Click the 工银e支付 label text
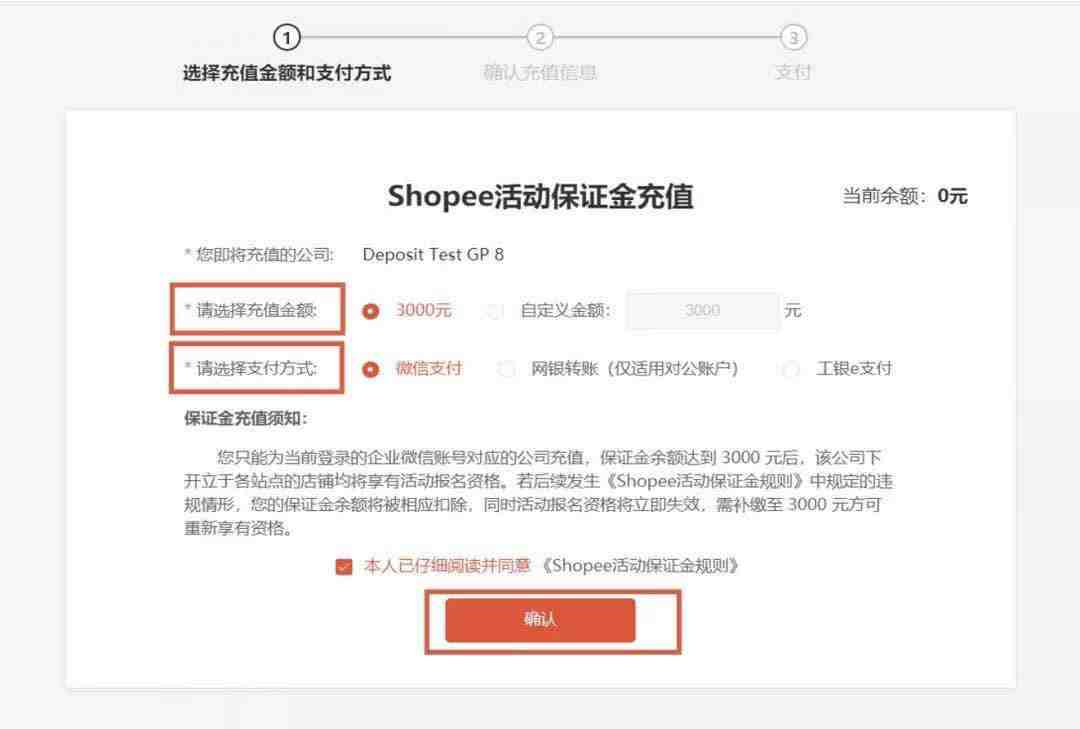The width and height of the screenshot is (1080, 729). coord(854,369)
